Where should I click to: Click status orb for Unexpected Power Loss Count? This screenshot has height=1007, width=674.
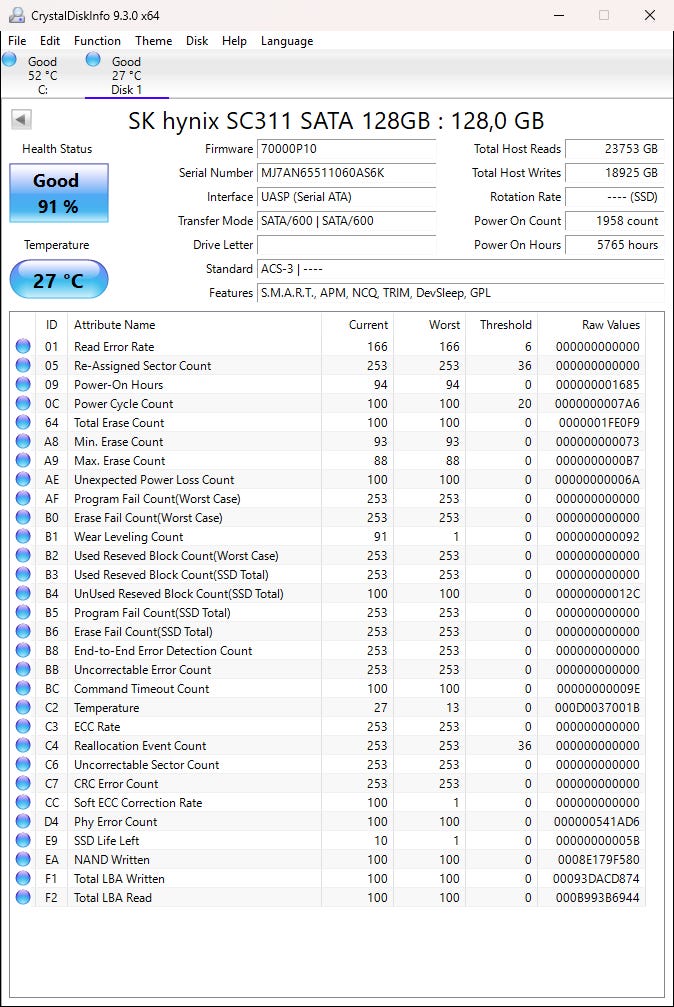[23, 480]
